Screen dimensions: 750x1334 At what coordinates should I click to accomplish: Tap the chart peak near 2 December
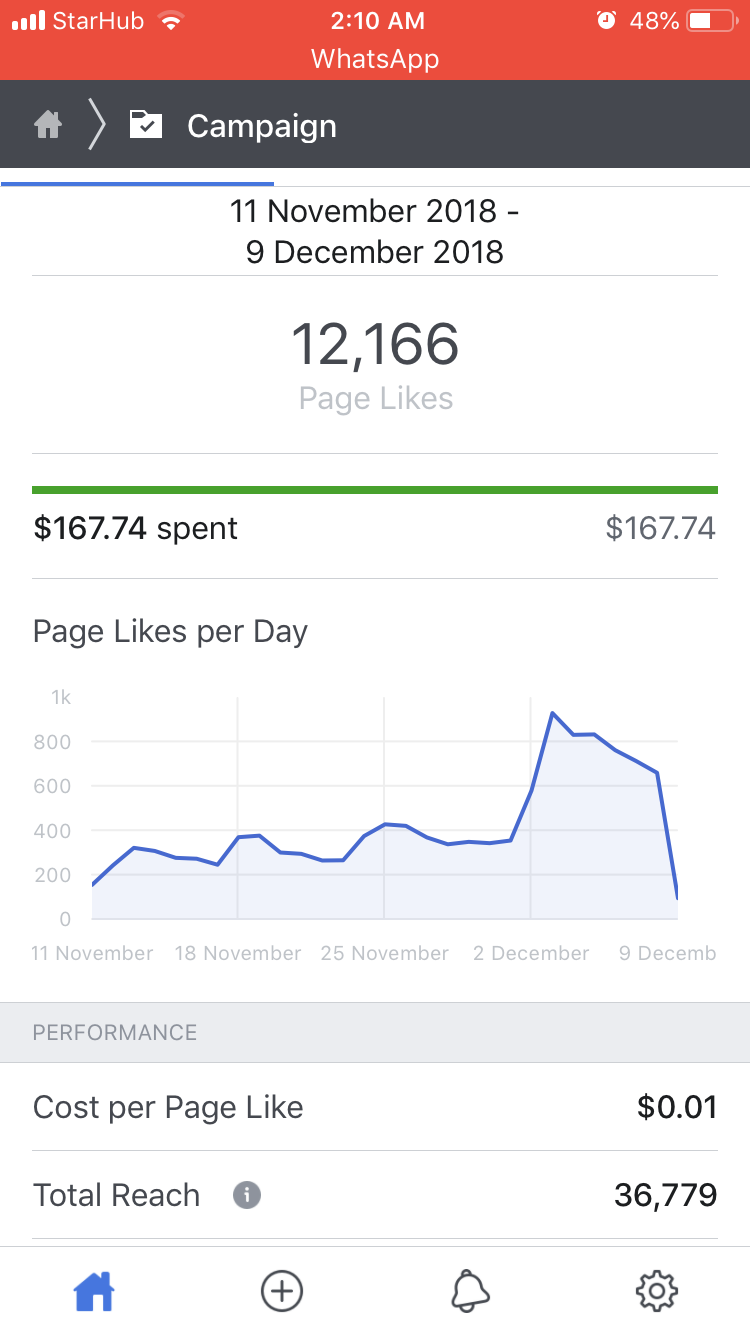tap(552, 713)
